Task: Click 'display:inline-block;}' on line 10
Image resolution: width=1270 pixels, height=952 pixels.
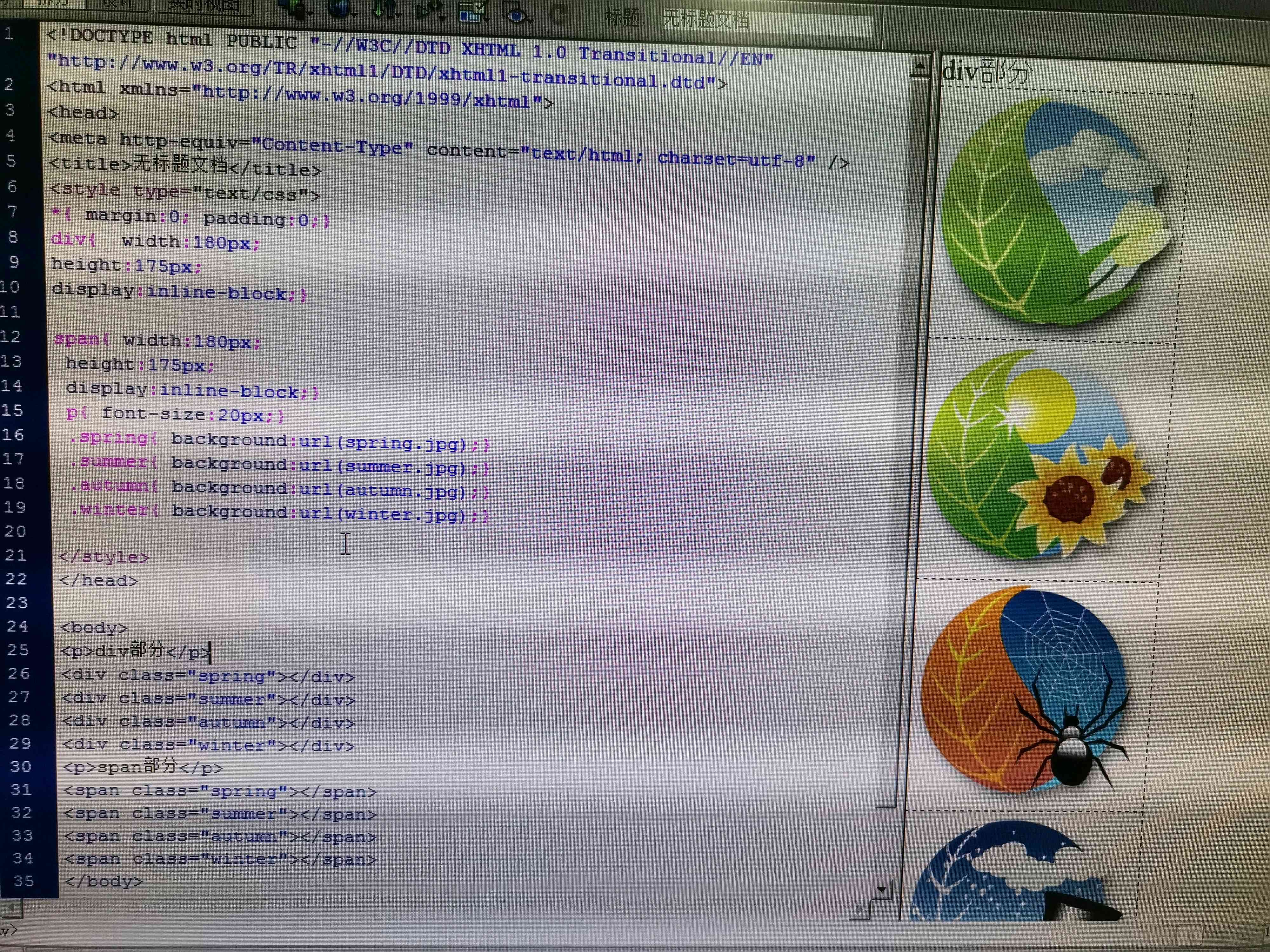Action: [x=180, y=292]
